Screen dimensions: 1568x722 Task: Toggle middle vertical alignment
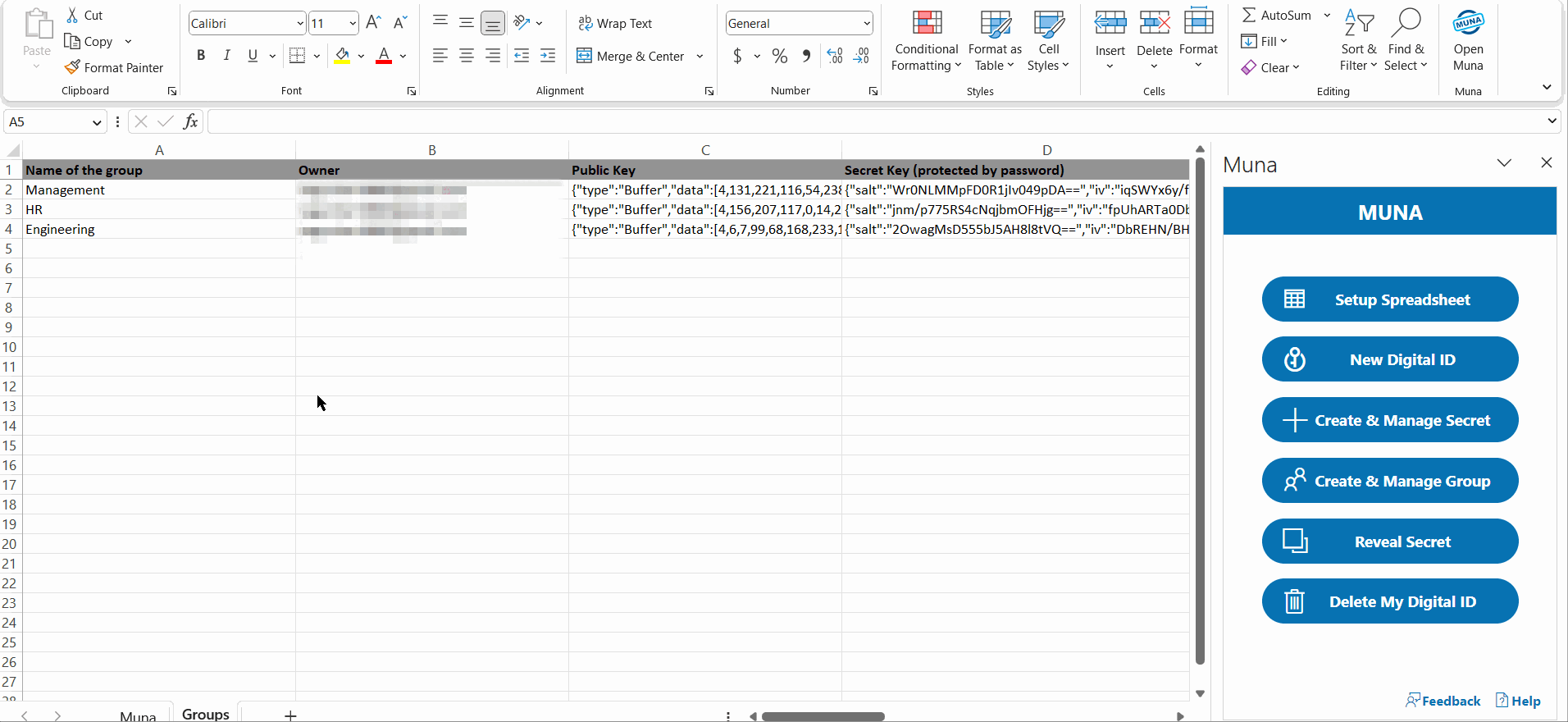(x=467, y=22)
